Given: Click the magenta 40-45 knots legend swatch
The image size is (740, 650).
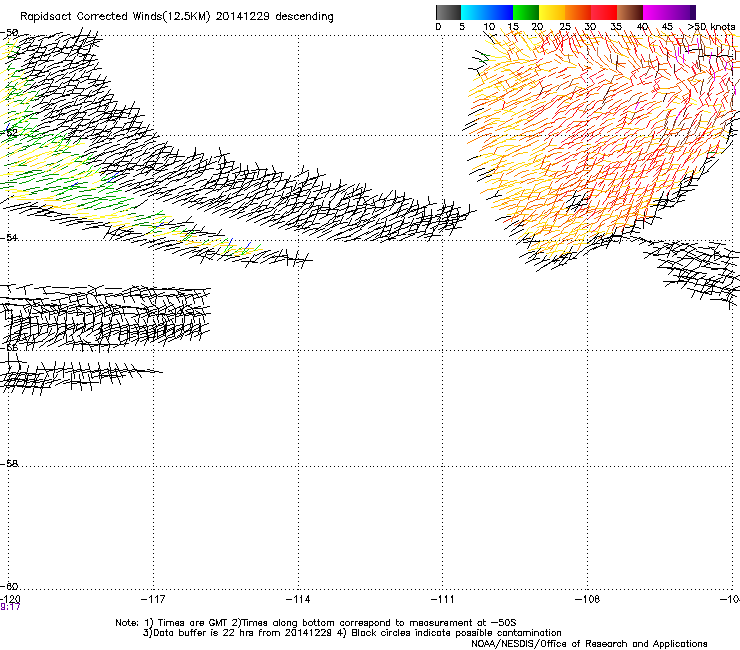Looking at the screenshot, I should coord(656,12).
